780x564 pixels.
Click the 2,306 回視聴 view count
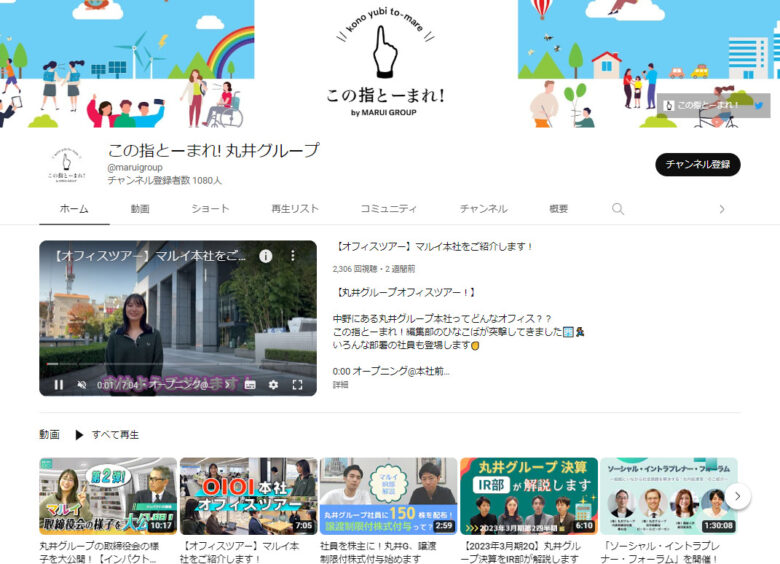355,269
